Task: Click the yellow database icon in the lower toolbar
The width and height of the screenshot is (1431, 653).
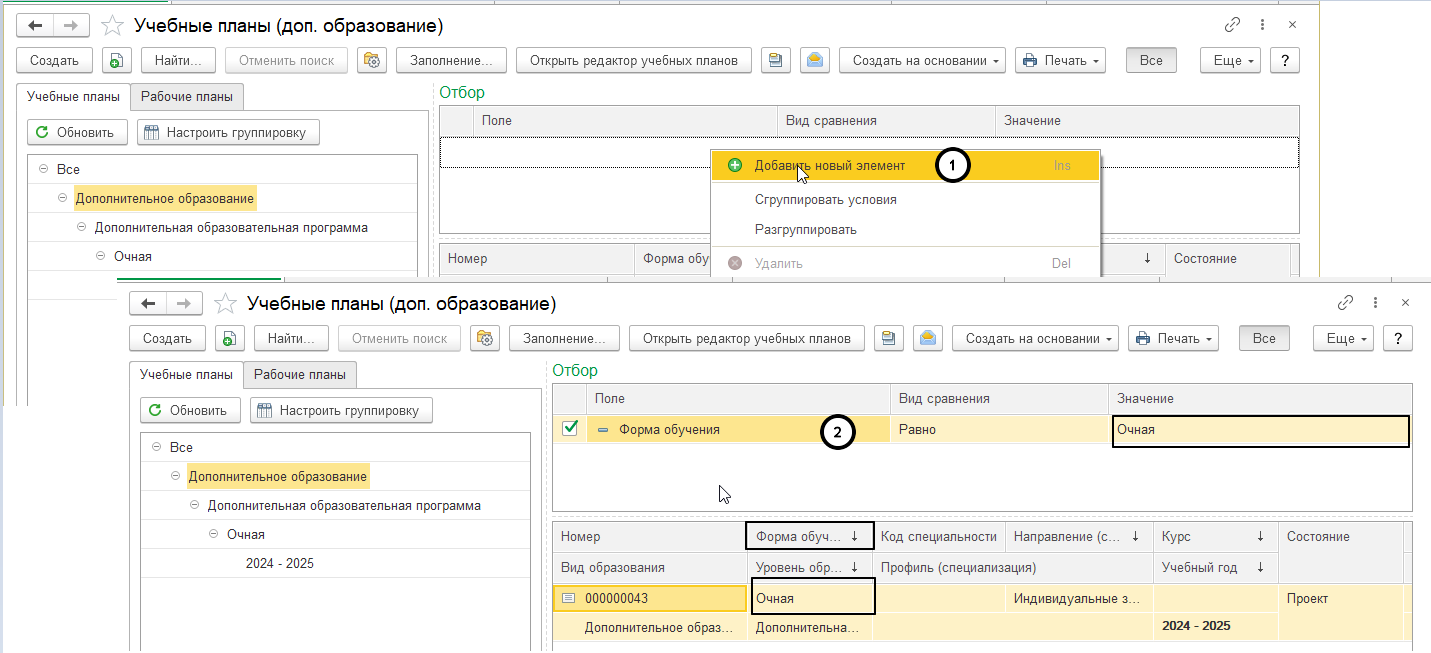Action: [885, 338]
